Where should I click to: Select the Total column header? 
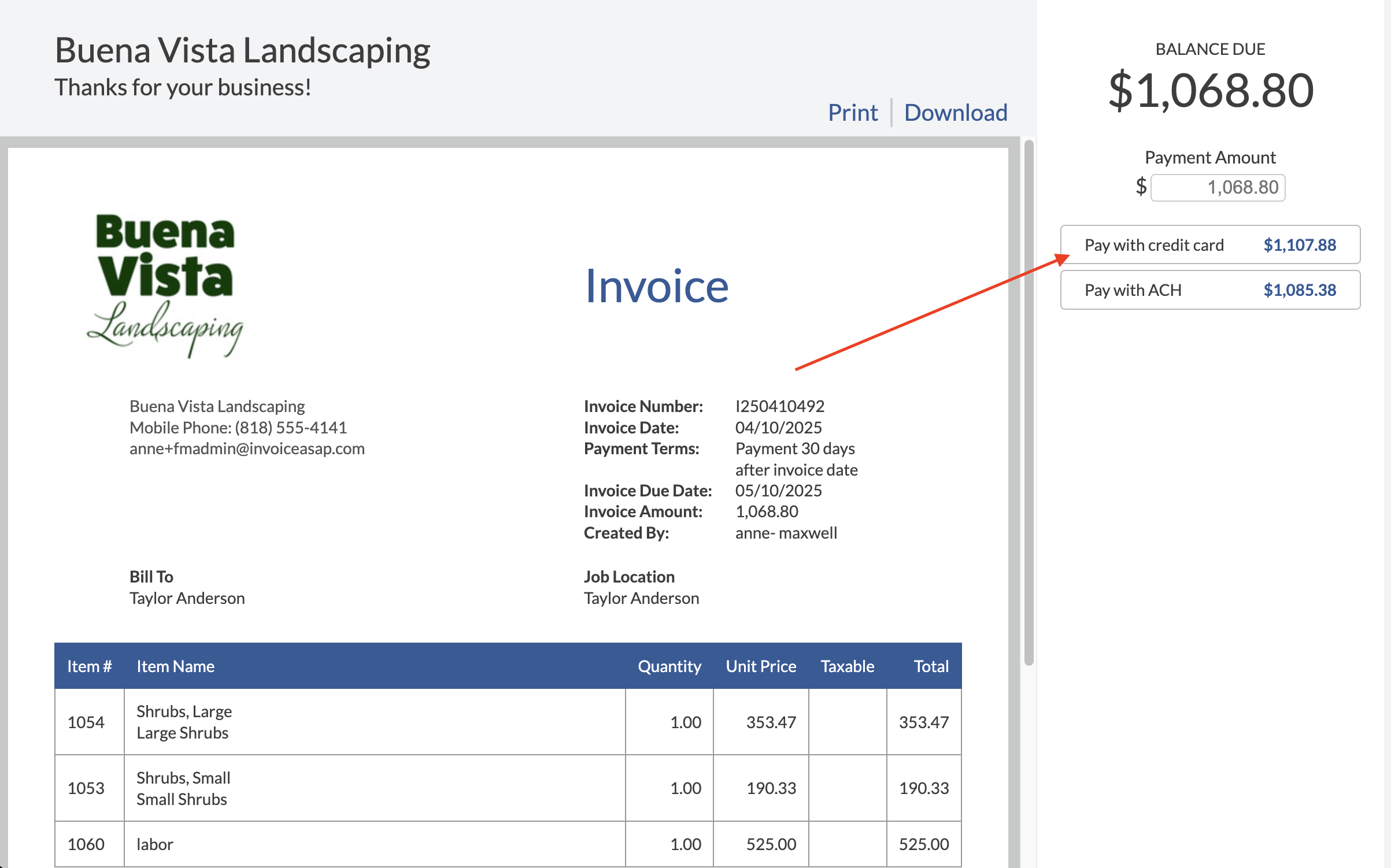click(931, 666)
